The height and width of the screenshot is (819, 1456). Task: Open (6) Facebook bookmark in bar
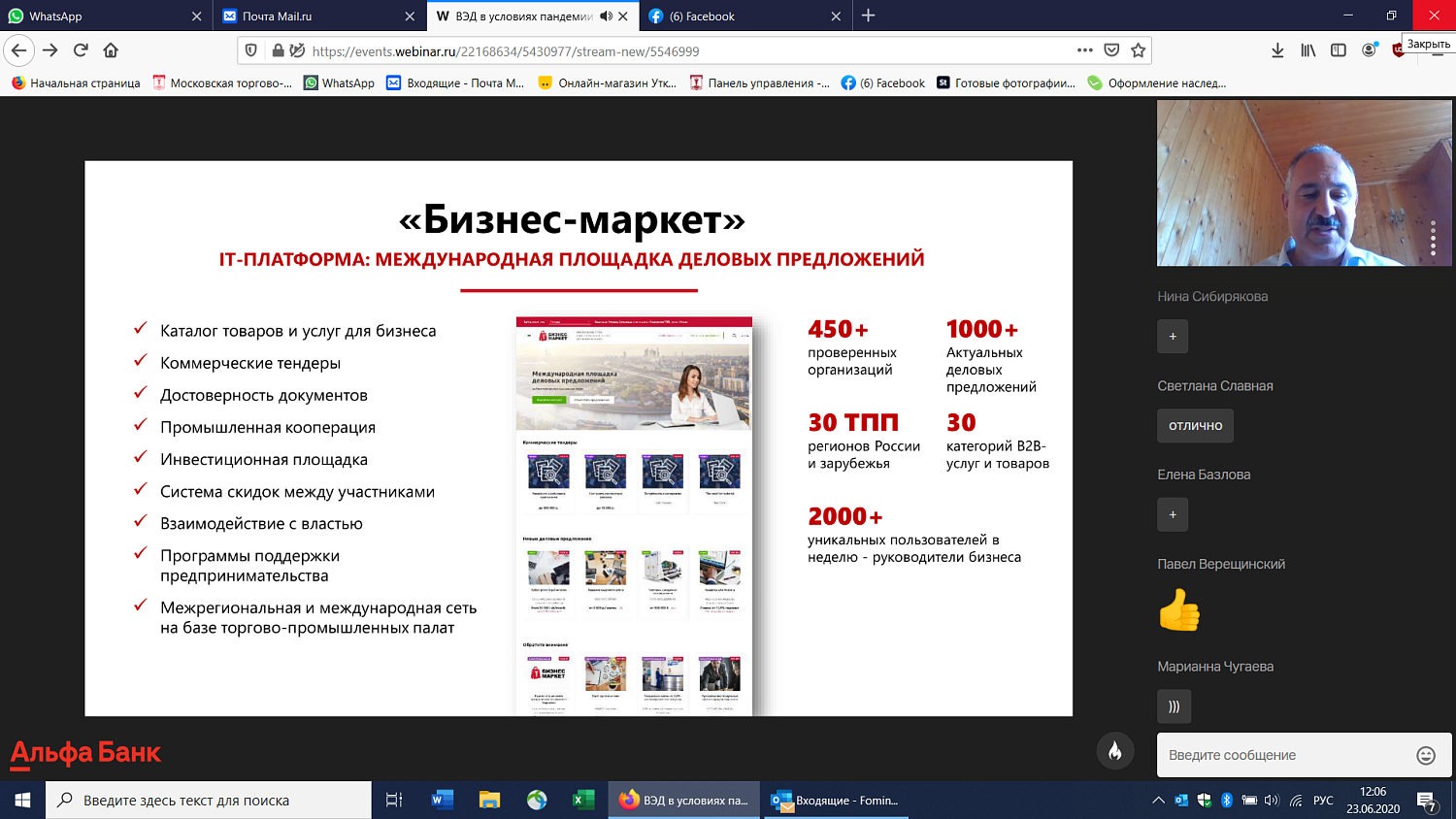click(x=883, y=83)
